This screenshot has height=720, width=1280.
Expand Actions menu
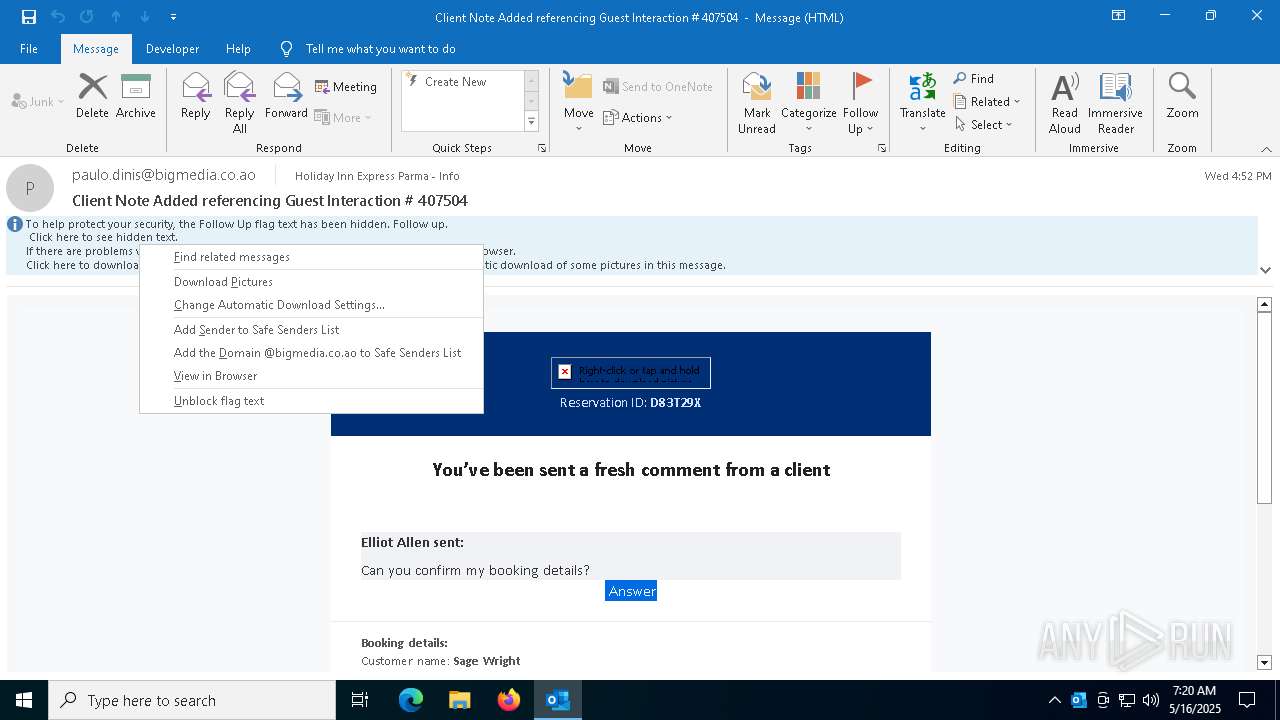click(x=638, y=117)
